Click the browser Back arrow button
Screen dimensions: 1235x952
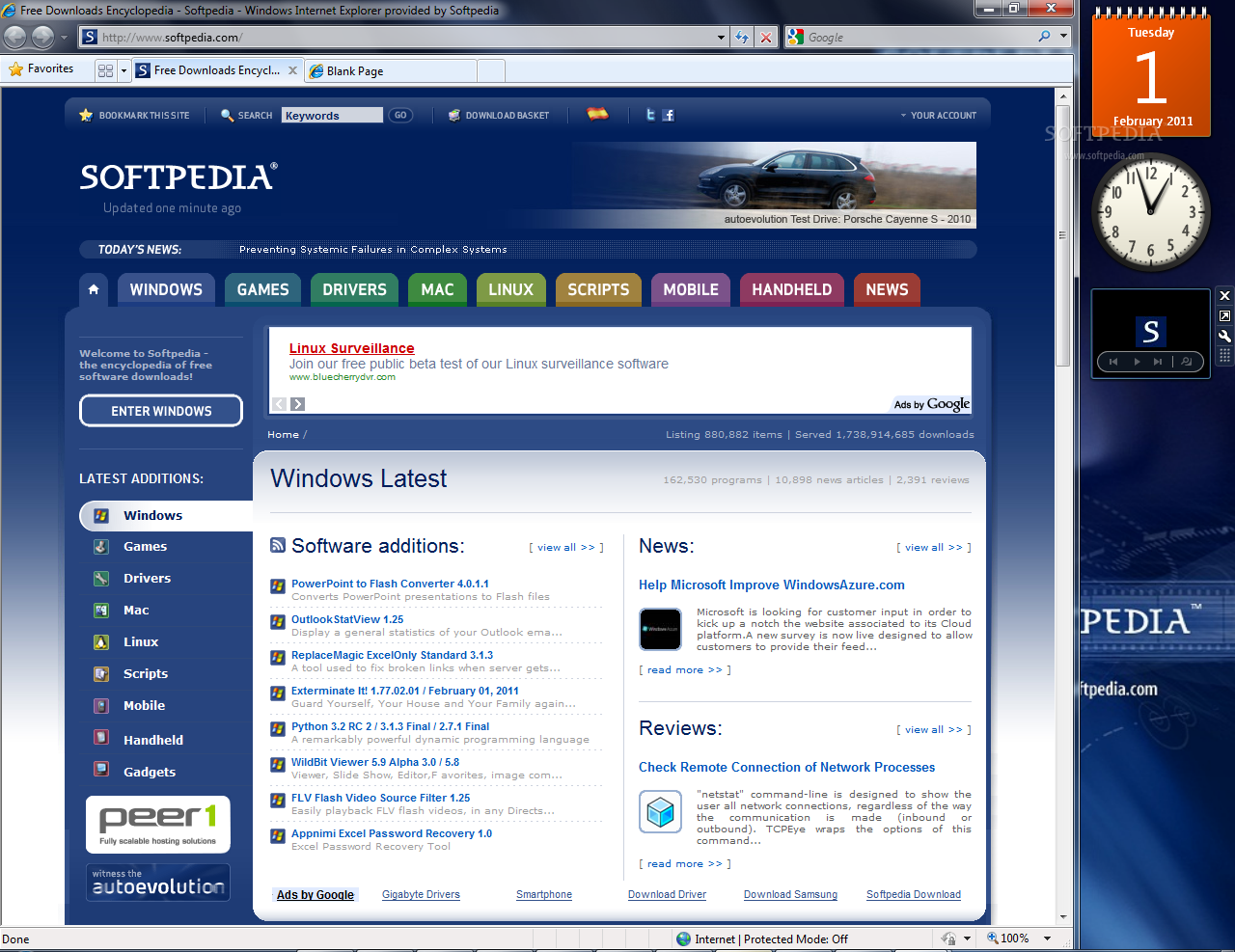pos(14,38)
